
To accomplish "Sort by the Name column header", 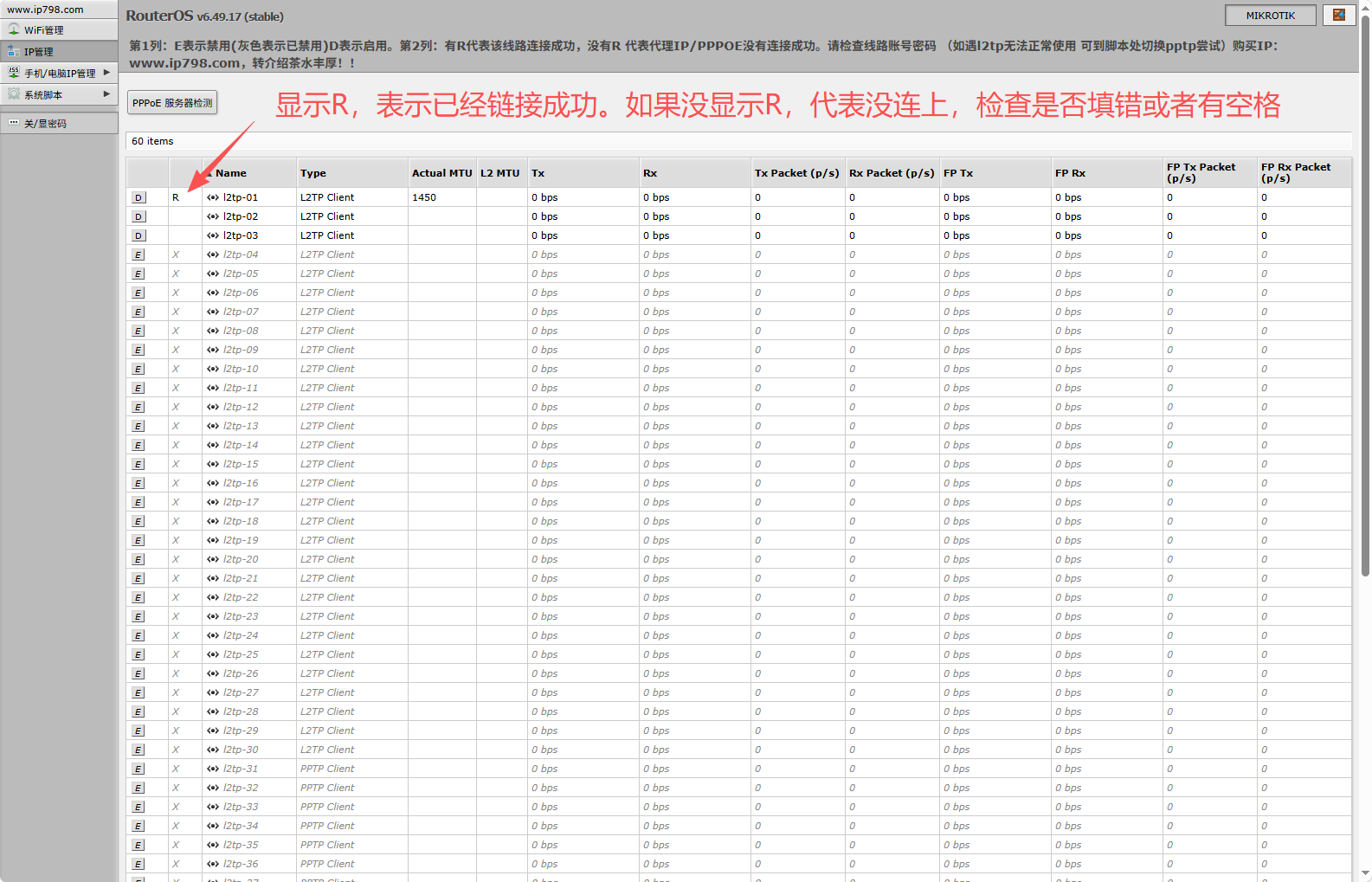I will point(249,173).
